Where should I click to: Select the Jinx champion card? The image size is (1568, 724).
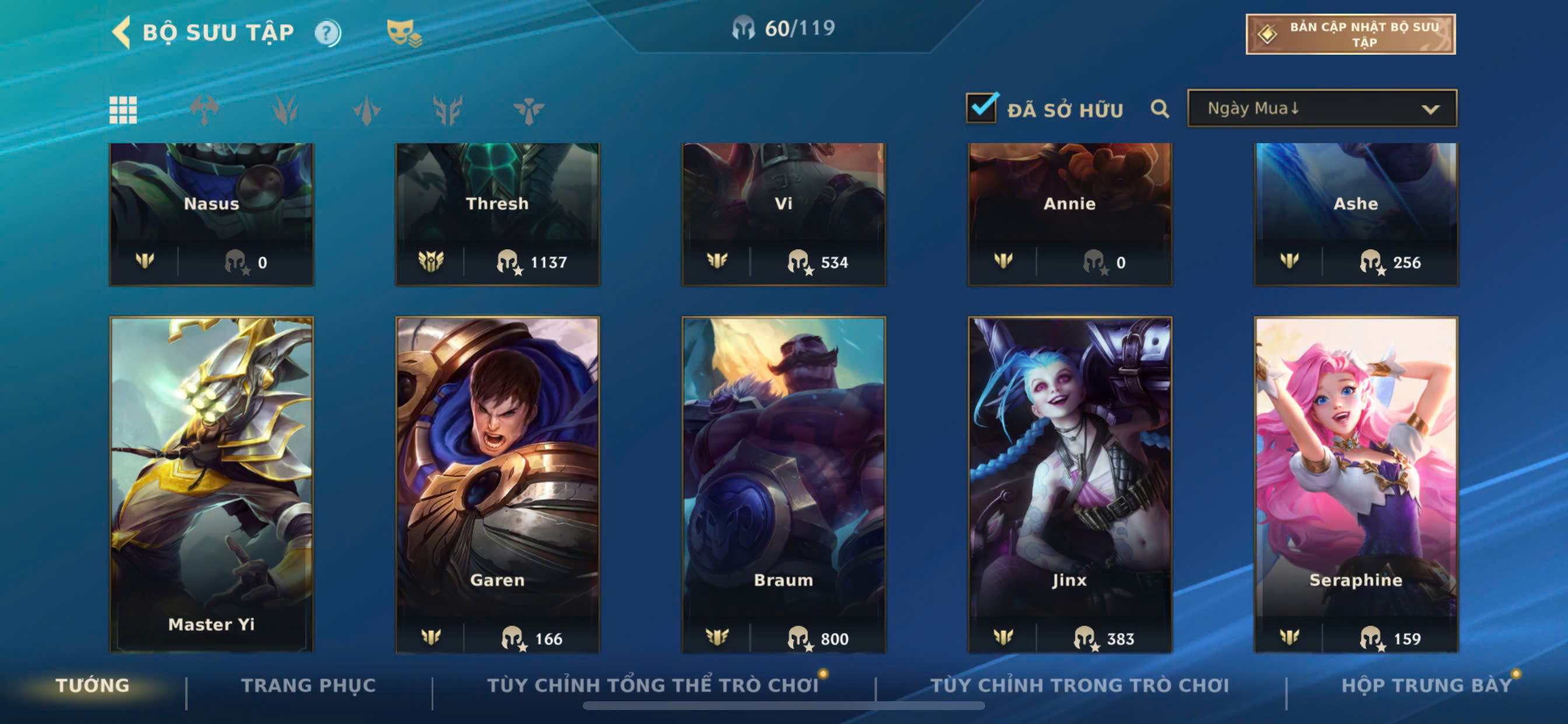pos(1069,485)
